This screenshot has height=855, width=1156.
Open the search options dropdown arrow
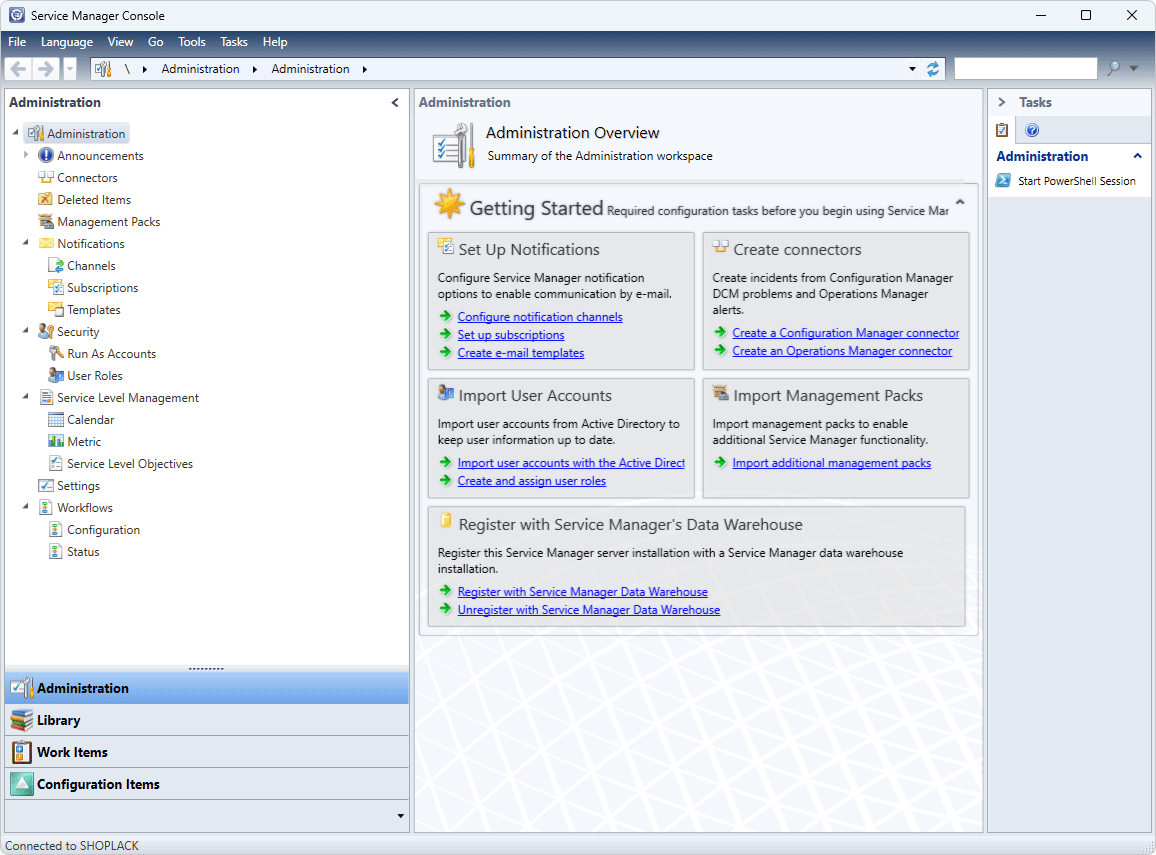pos(1134,69)
